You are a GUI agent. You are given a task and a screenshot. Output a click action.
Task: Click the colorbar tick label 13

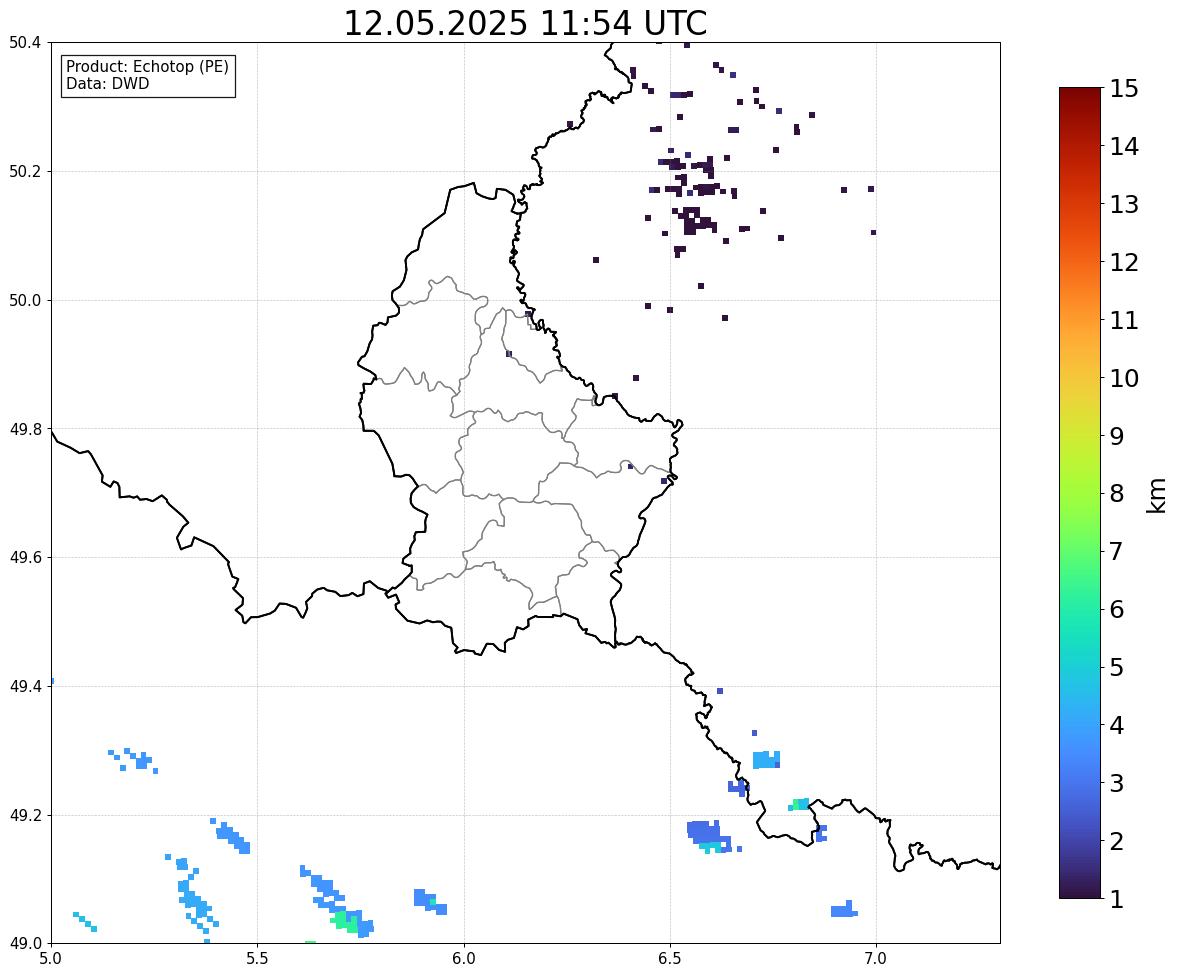point(1124,204)
